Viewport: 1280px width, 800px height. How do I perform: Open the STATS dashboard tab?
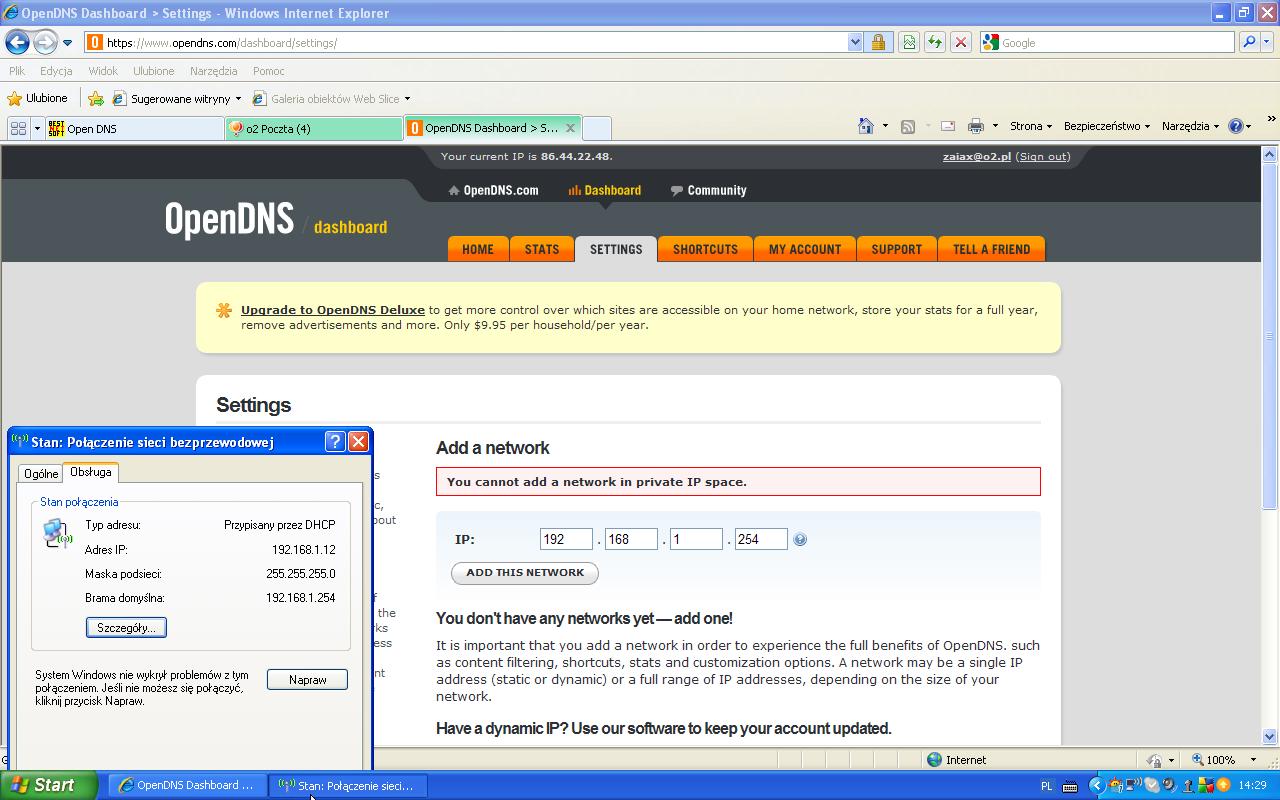(x=542, y=249)
